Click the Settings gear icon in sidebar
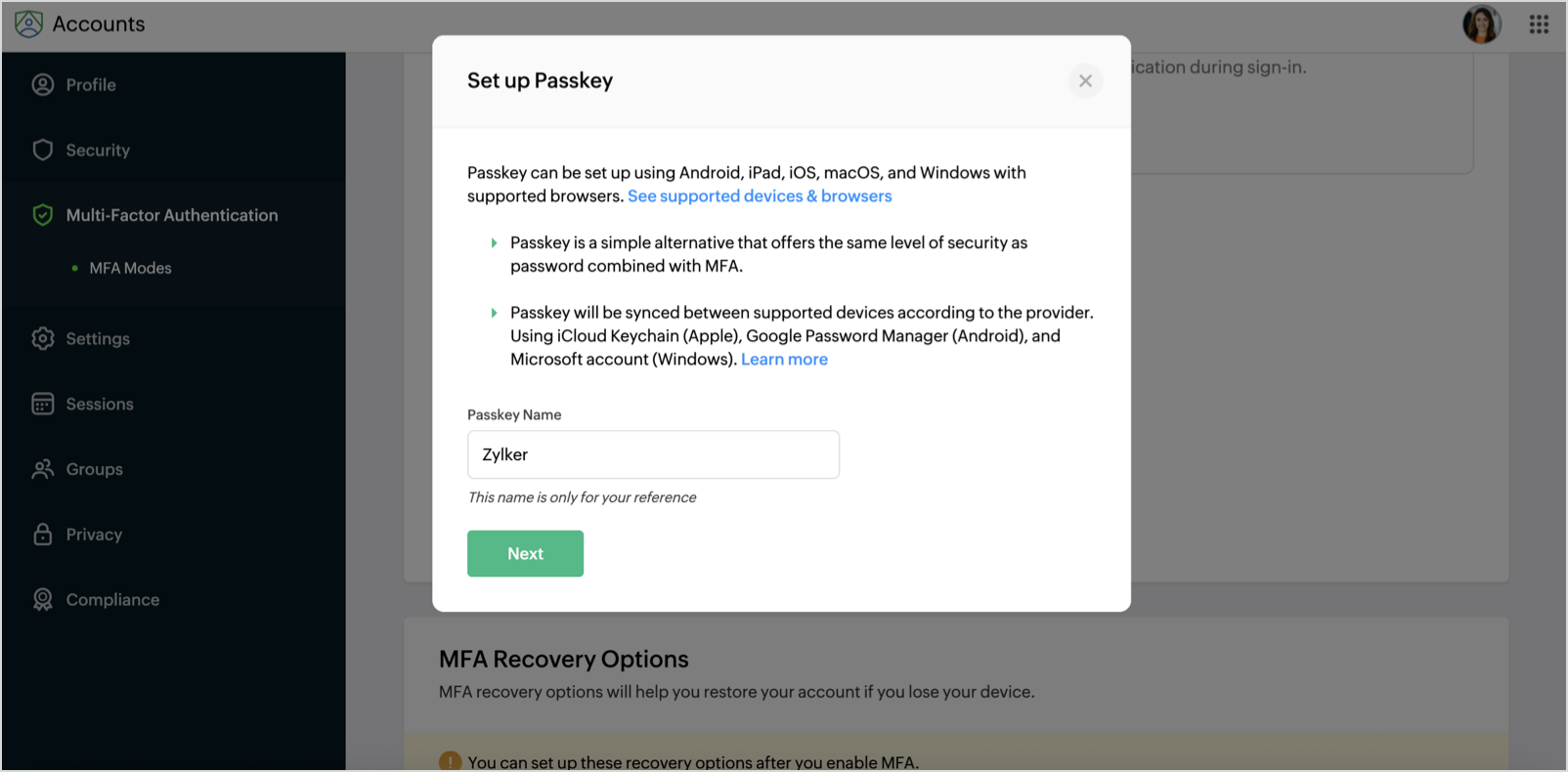 click(x=43, y=339)
